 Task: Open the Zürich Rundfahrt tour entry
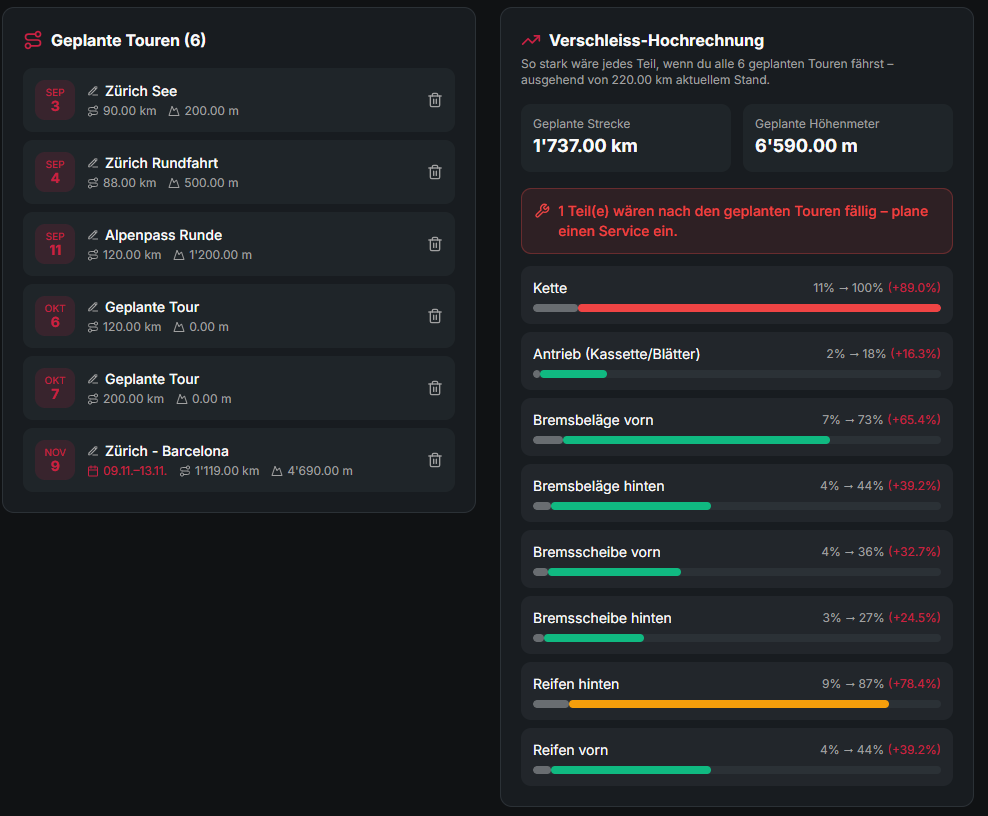pos(239,172)
